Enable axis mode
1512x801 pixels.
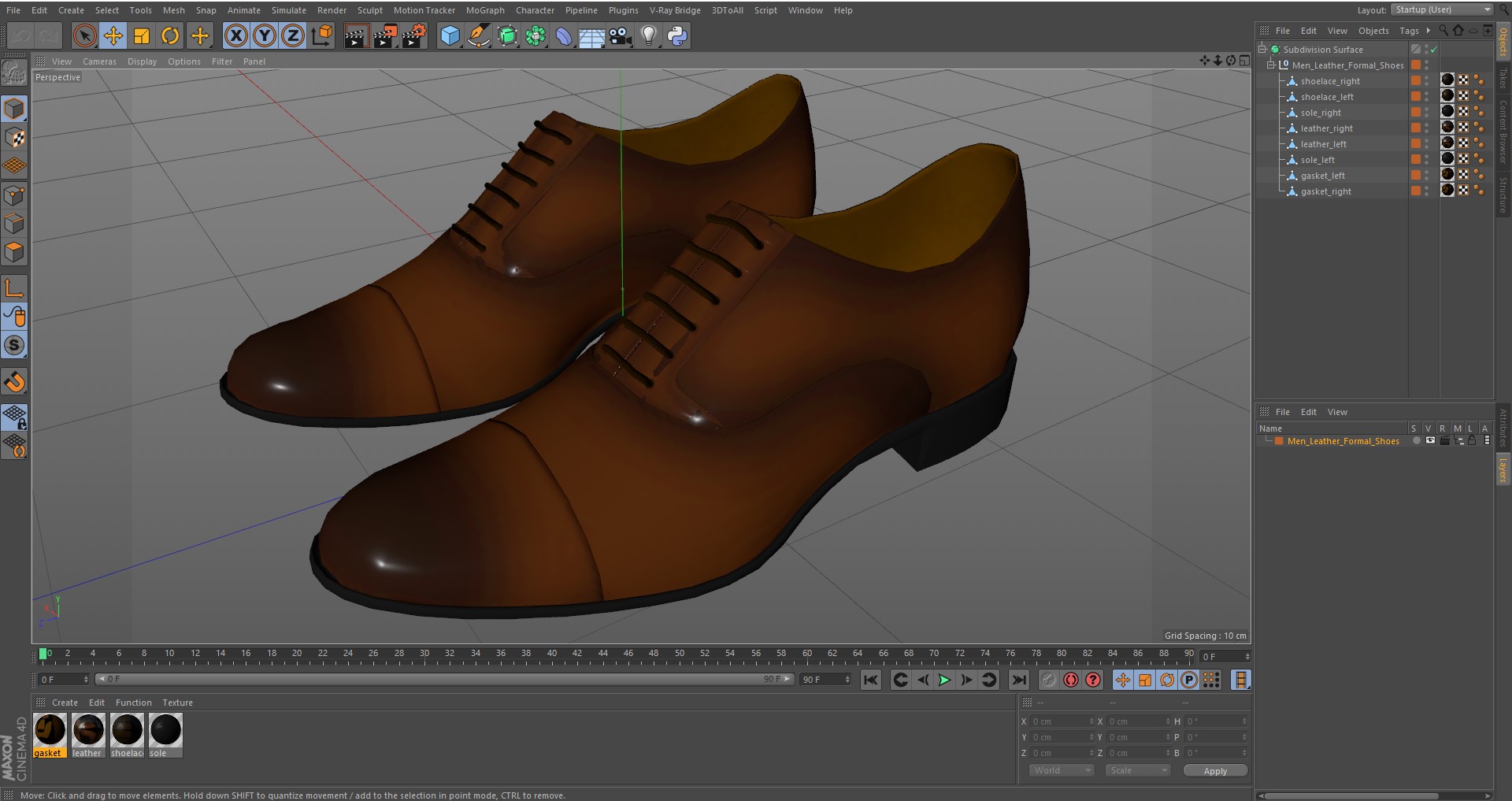point(14,288)
